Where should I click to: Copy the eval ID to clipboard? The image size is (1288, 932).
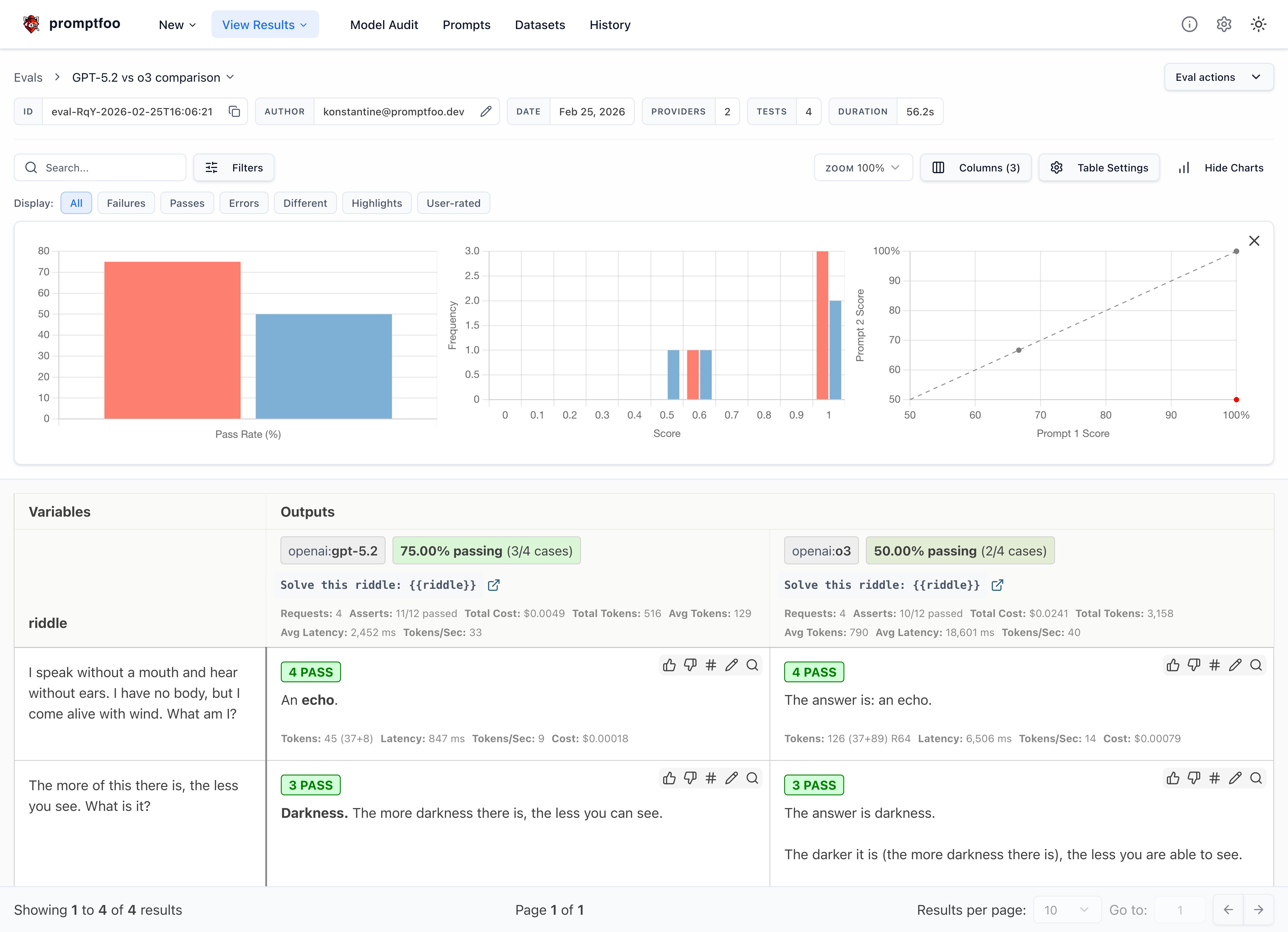coord(234,111)
